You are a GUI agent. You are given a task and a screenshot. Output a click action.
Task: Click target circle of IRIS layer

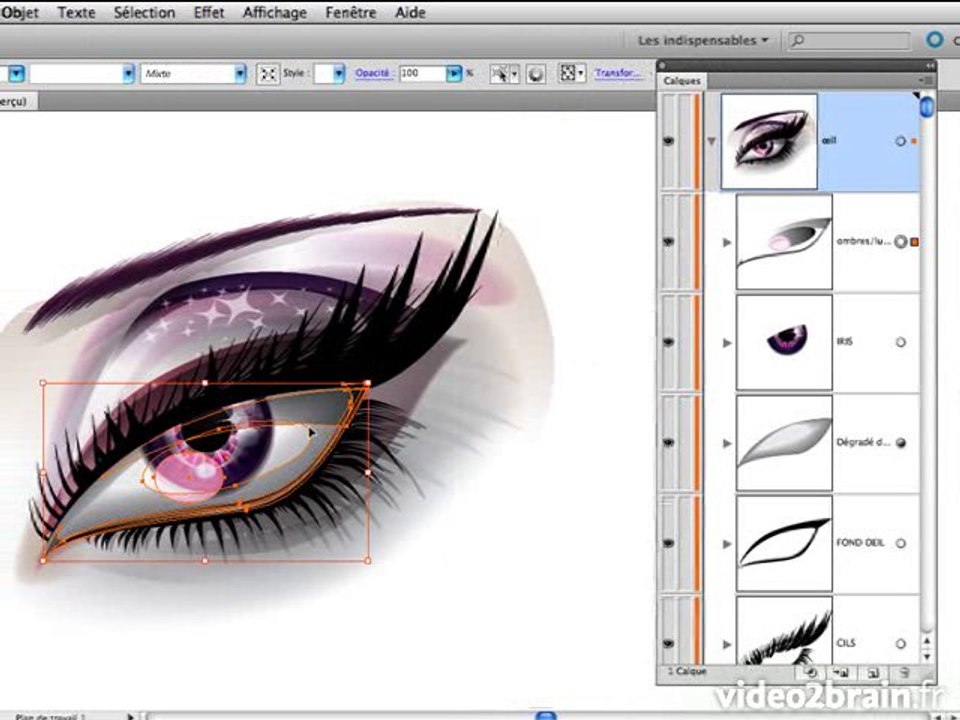click(x=901, y=342)
